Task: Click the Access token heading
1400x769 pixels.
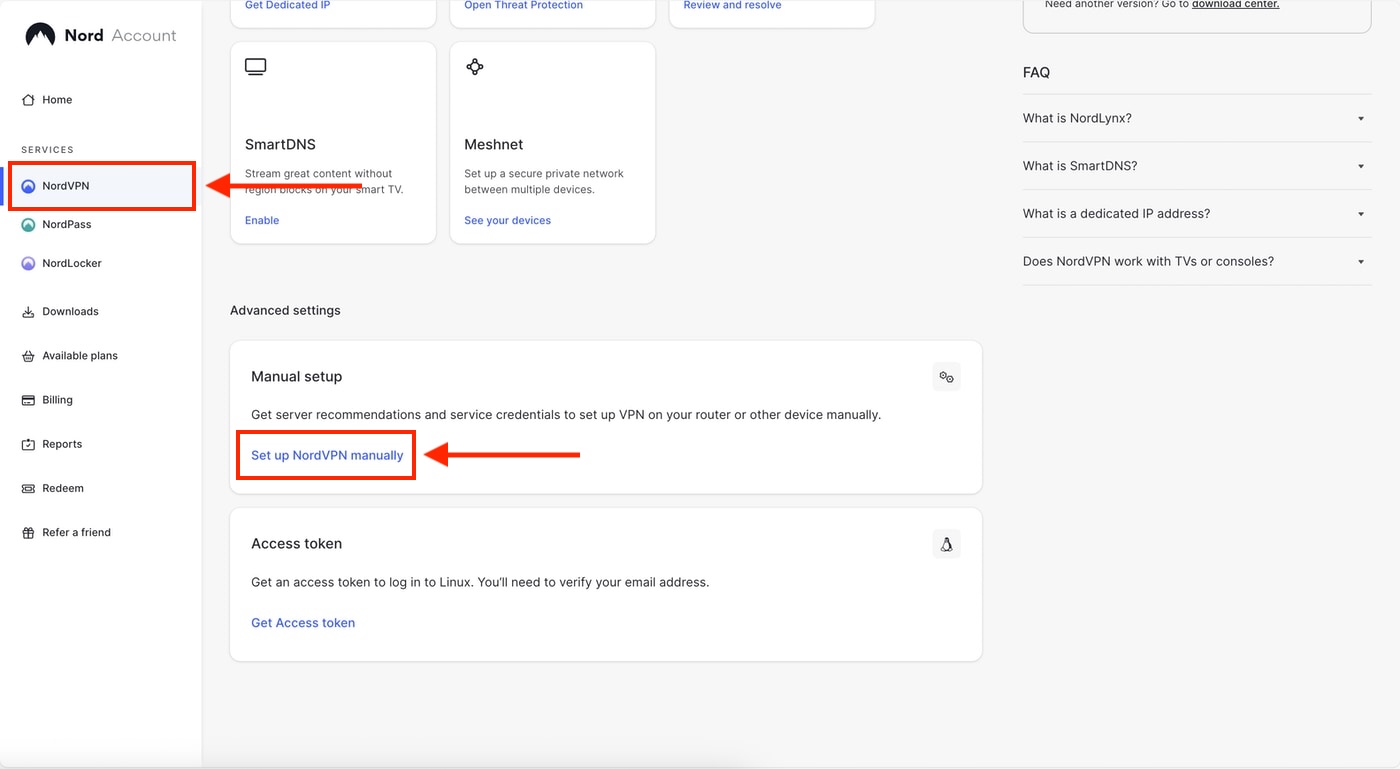Action: pyautogui.click(x=296, y=544)
